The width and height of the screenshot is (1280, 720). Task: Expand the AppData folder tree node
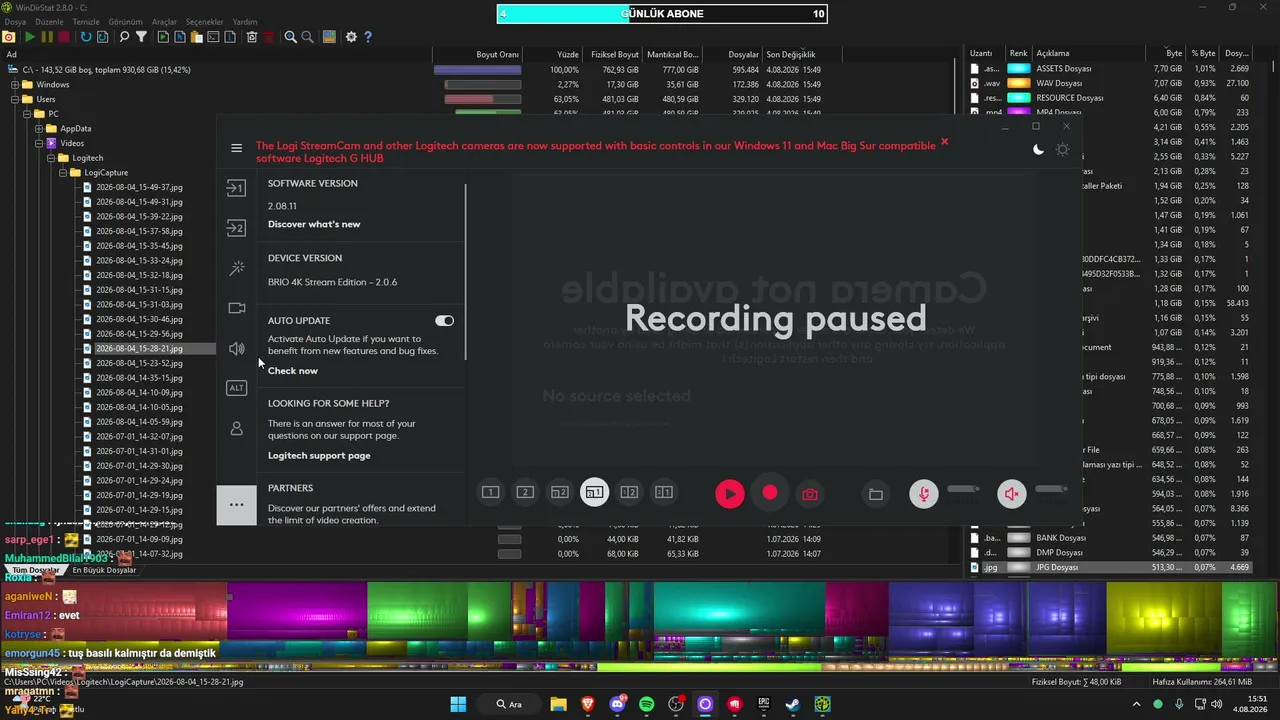[39, 129]
